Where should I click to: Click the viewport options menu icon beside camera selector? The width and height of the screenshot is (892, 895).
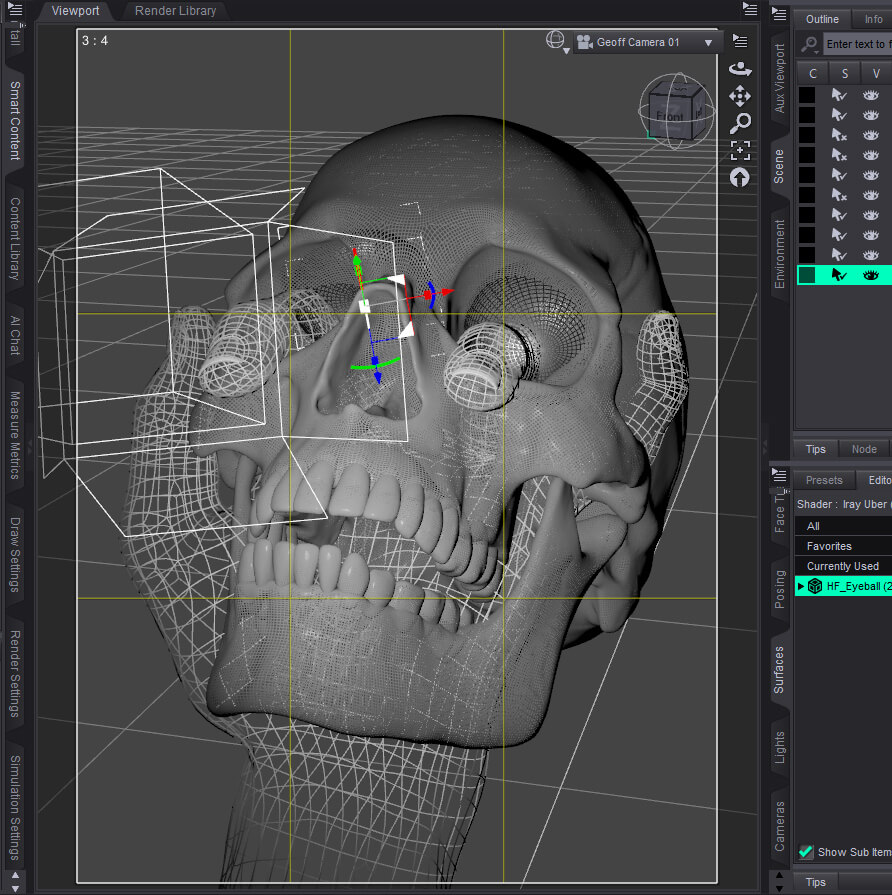(x=740, y=41)
